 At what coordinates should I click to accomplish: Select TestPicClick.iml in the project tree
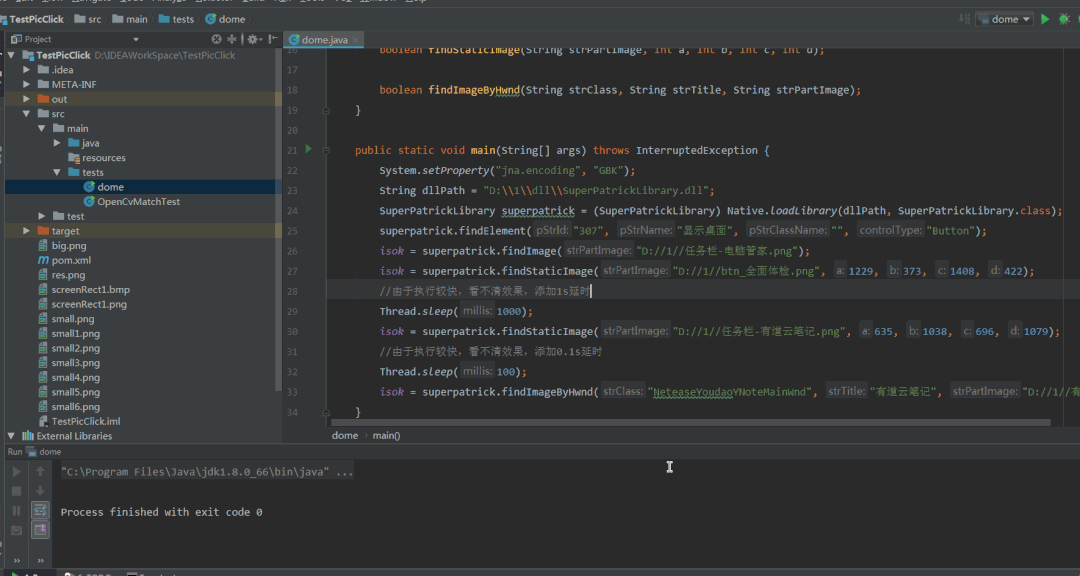[x=79, y=421]
